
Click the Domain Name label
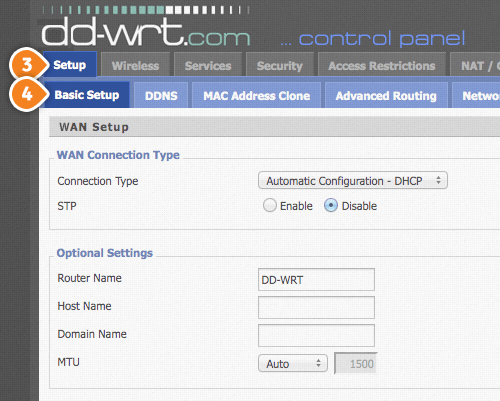click(x=92, y=334)
